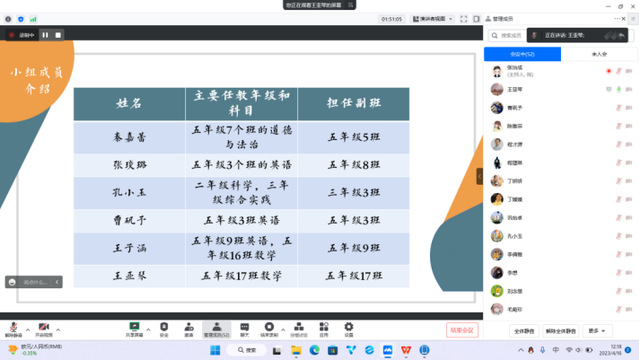The width and height of the screenshot is (639, 360).
Task: Select the In Meeting (会议中) members tab
Action: point(522,54)
